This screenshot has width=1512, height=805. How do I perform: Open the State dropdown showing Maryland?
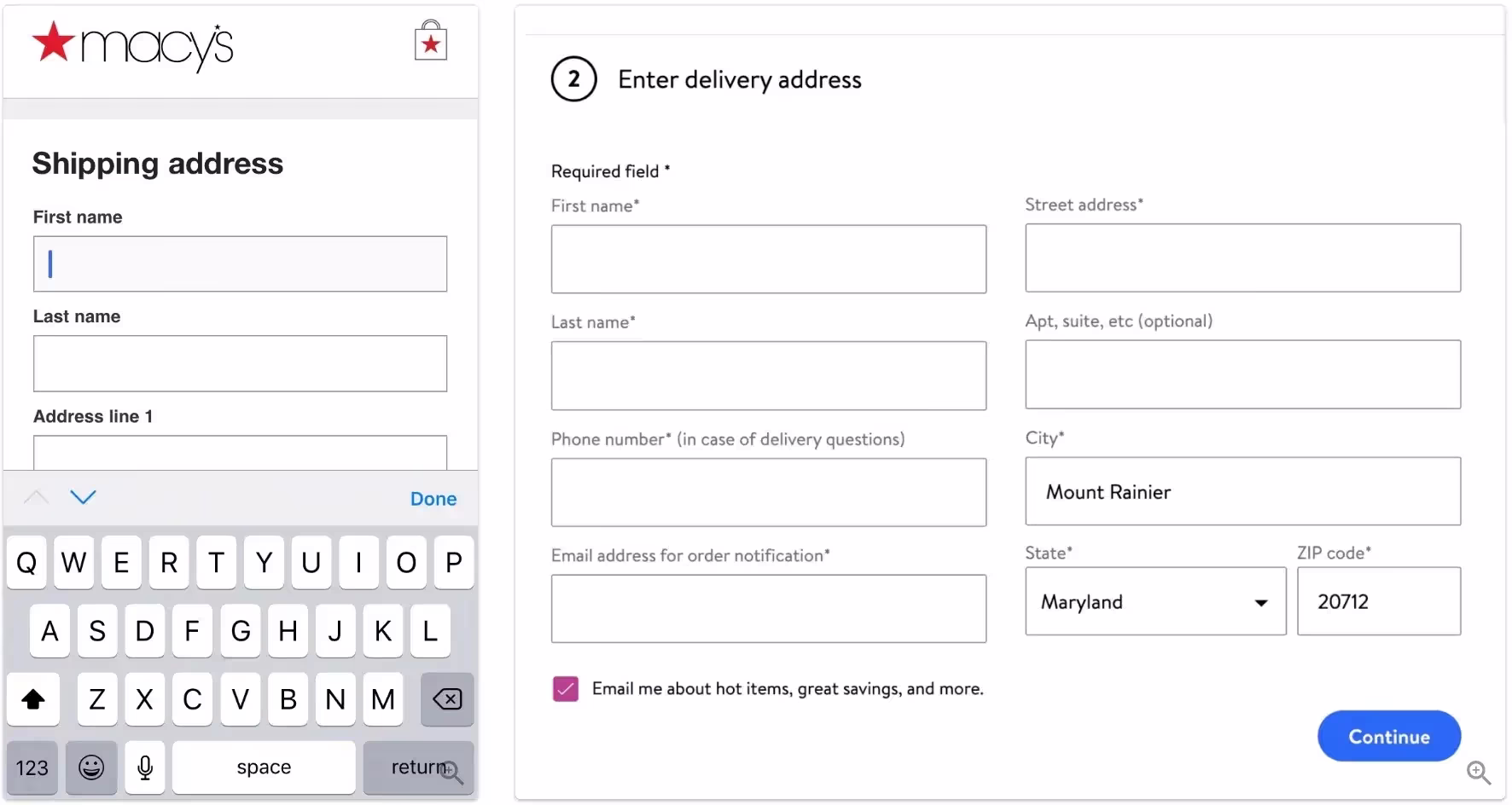(x=1154, y=602)
